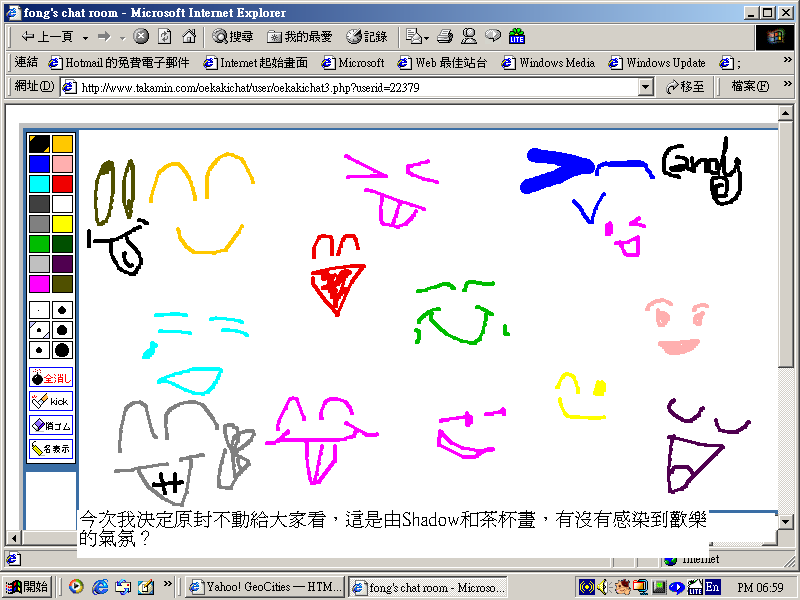Click the 開始 Start button
The height and width of the screenshot is (600, 800).
click(28, 587)
